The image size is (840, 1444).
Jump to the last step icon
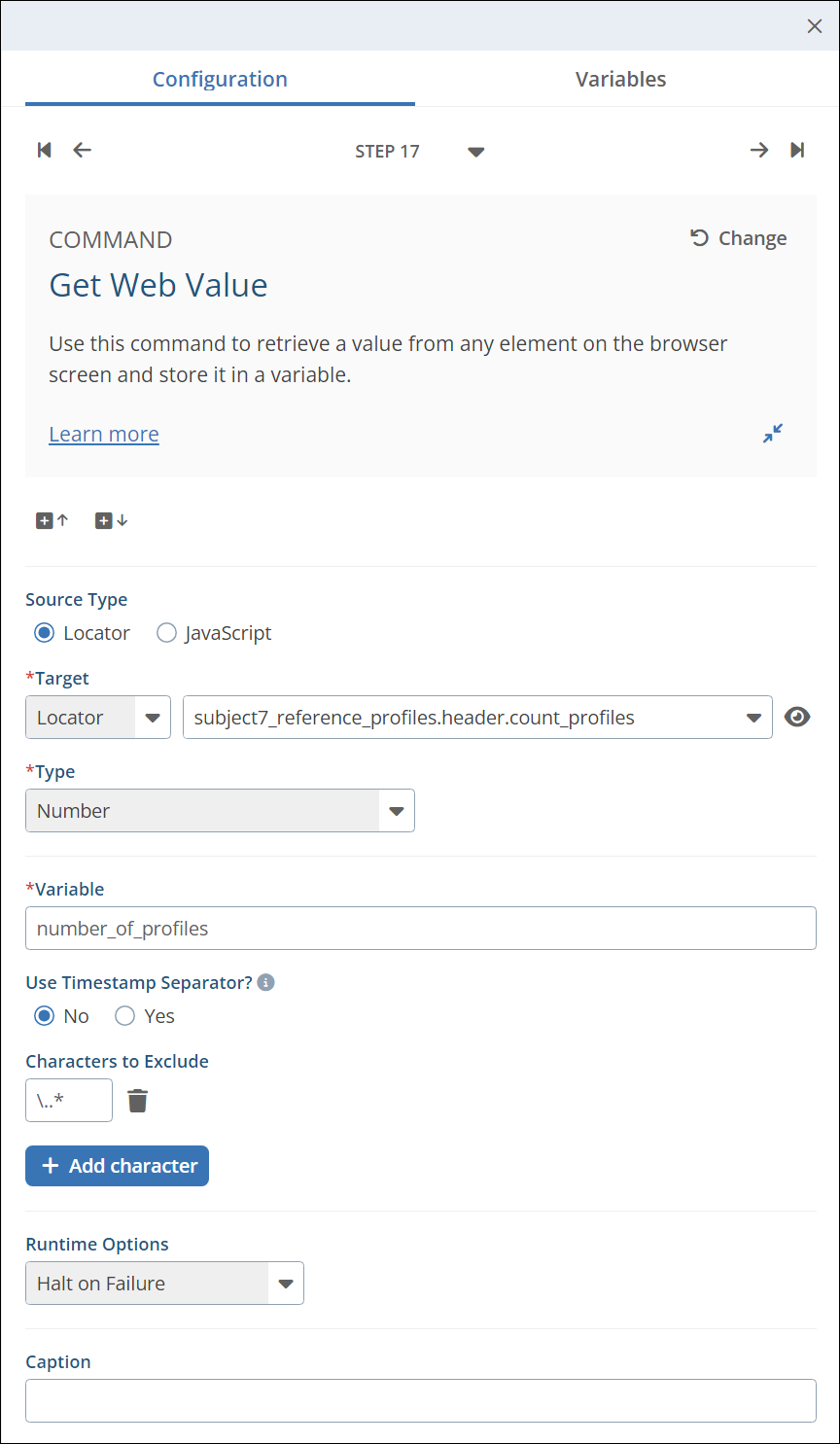point(797,150)
